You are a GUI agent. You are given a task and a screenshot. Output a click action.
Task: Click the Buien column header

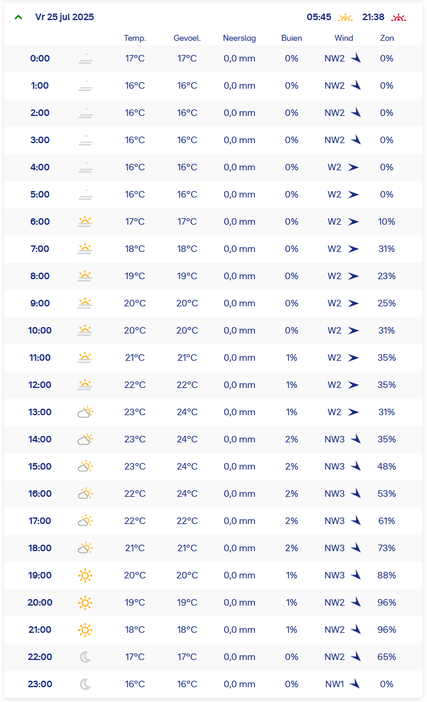coord(291,38)
